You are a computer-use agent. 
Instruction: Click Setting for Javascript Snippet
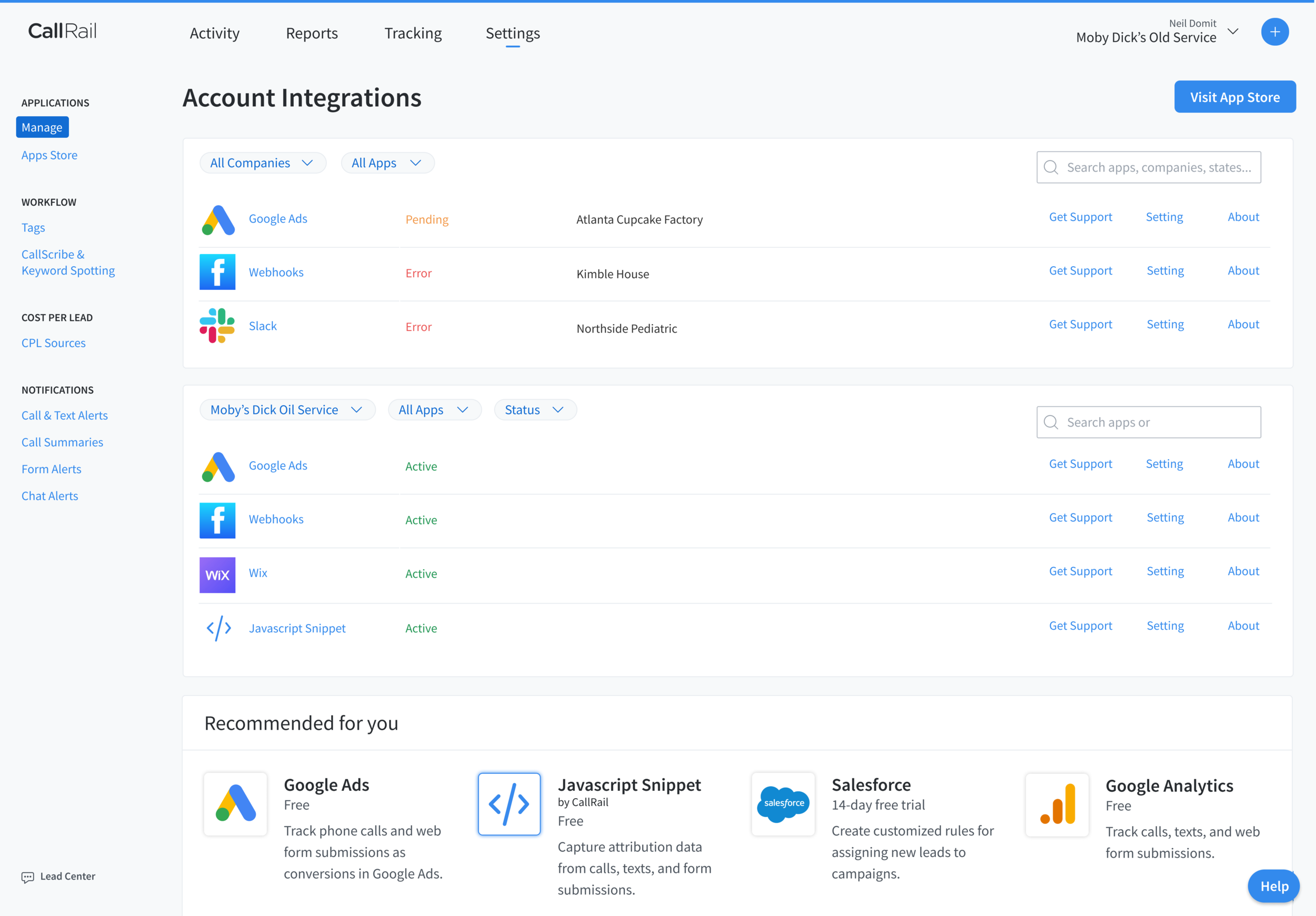[1165, 626]
